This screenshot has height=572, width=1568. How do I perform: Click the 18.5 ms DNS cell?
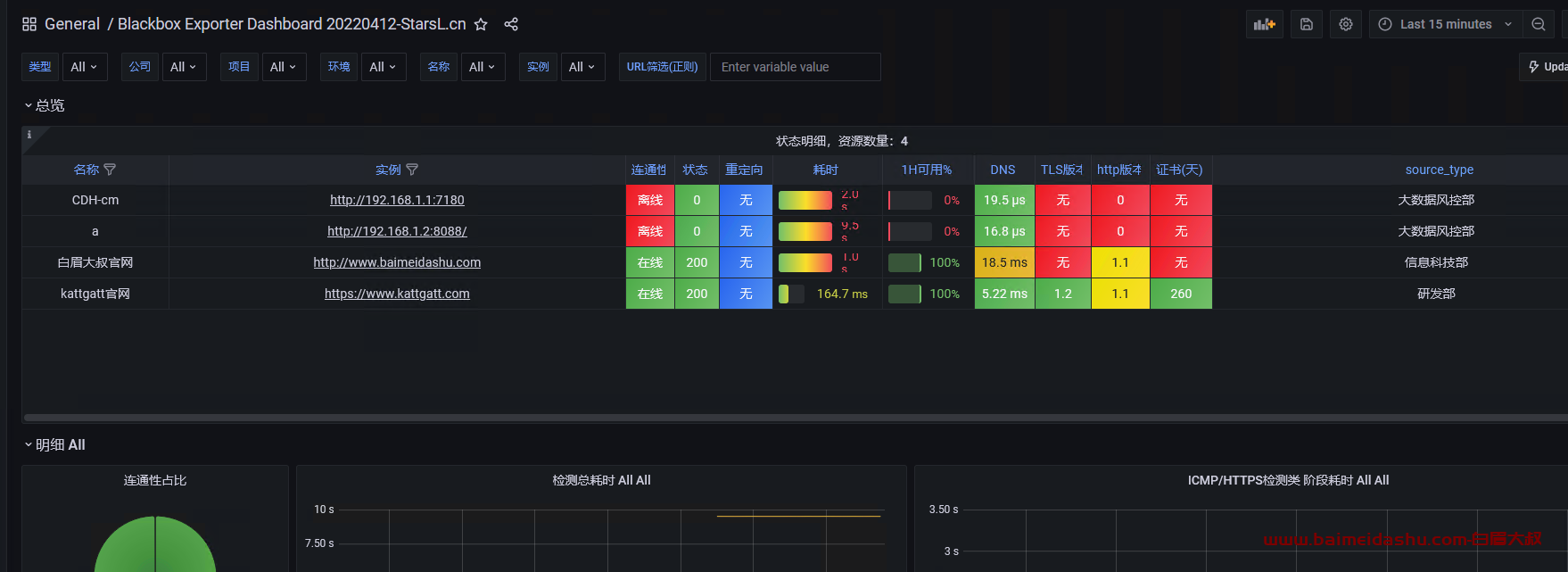[1004, 262]
